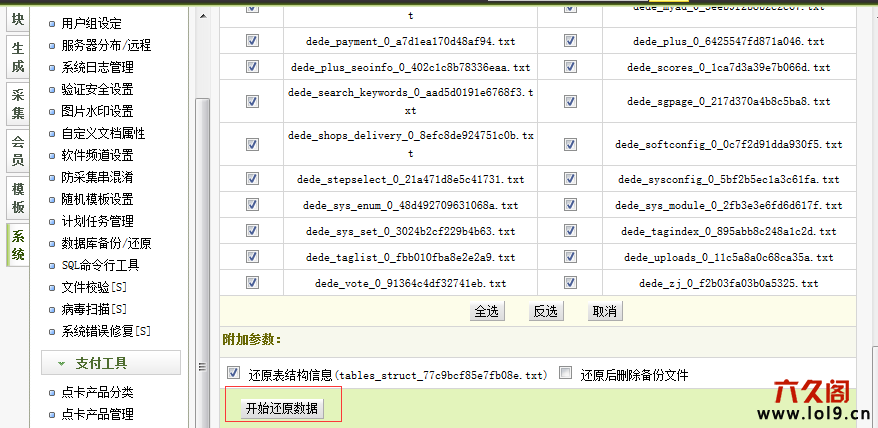
Task: Uncheck the dede_sysconfig file checkbox
Action: click(x=570, y=179)
